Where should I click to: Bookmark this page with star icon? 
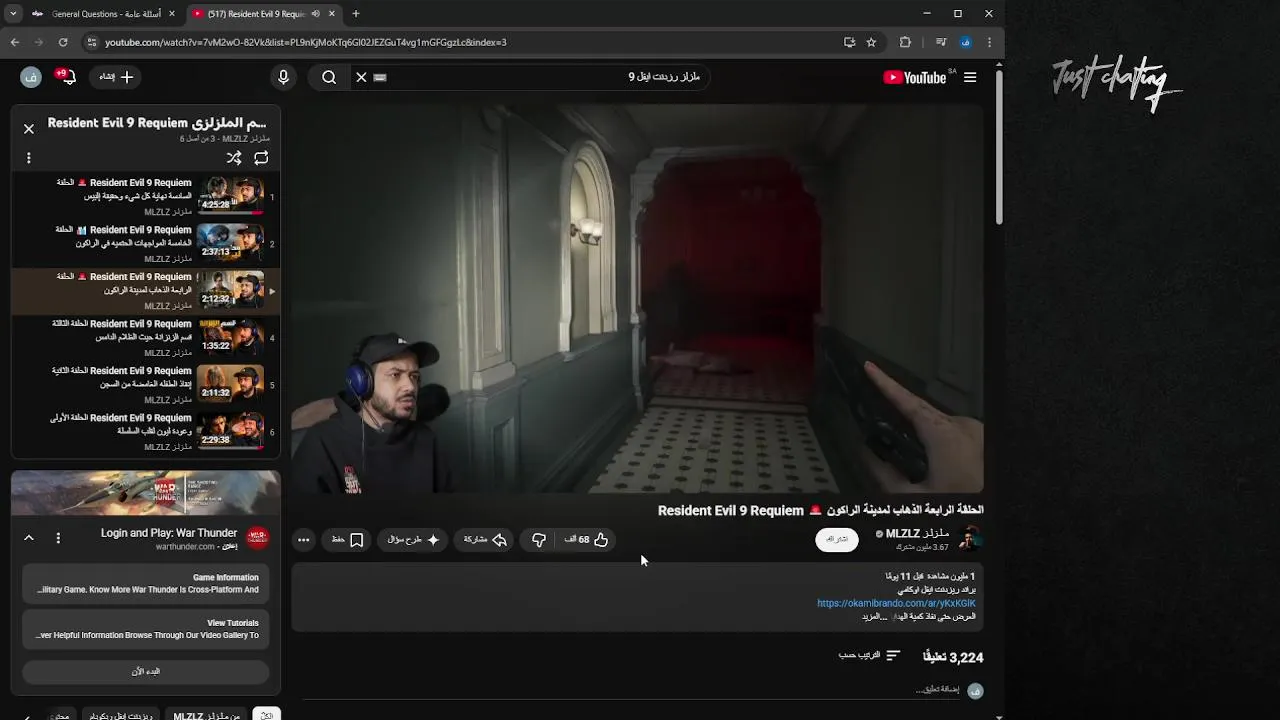[871, 42]
